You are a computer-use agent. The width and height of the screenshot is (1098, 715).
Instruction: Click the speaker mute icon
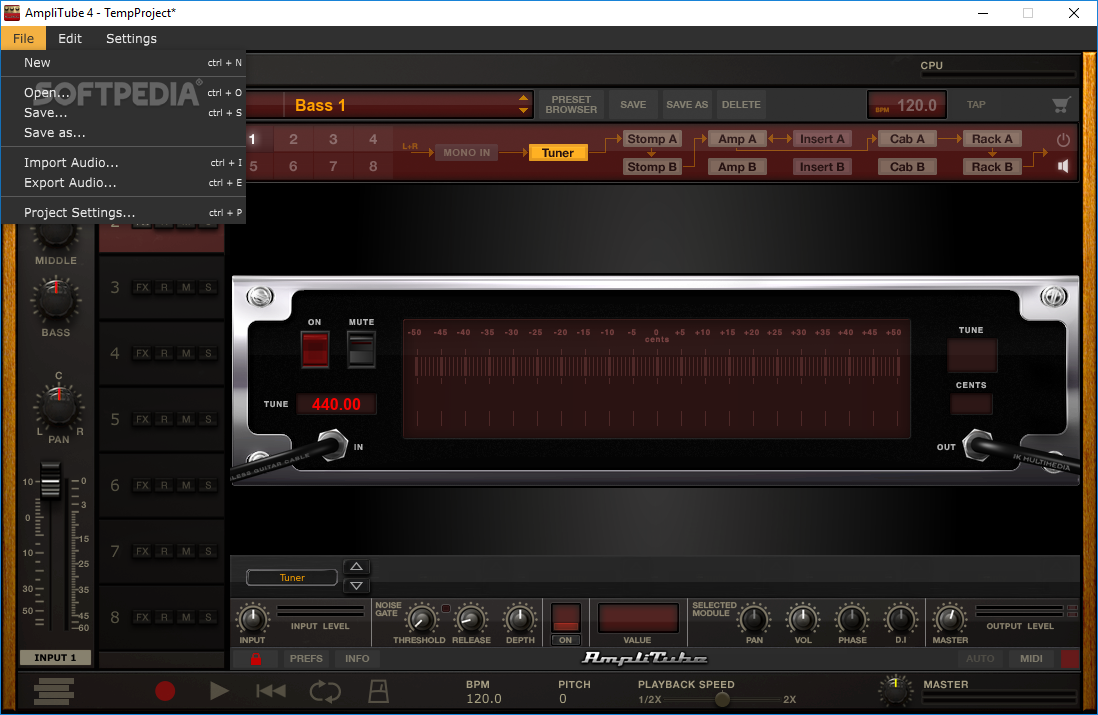pos(1063,167)
